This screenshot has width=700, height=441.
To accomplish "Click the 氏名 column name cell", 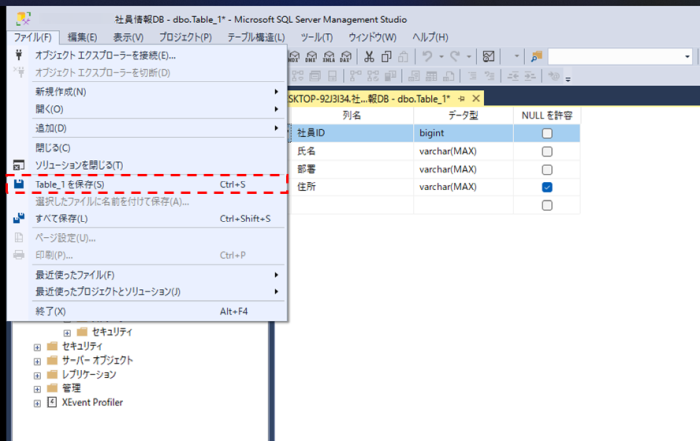I will [350, 151].
